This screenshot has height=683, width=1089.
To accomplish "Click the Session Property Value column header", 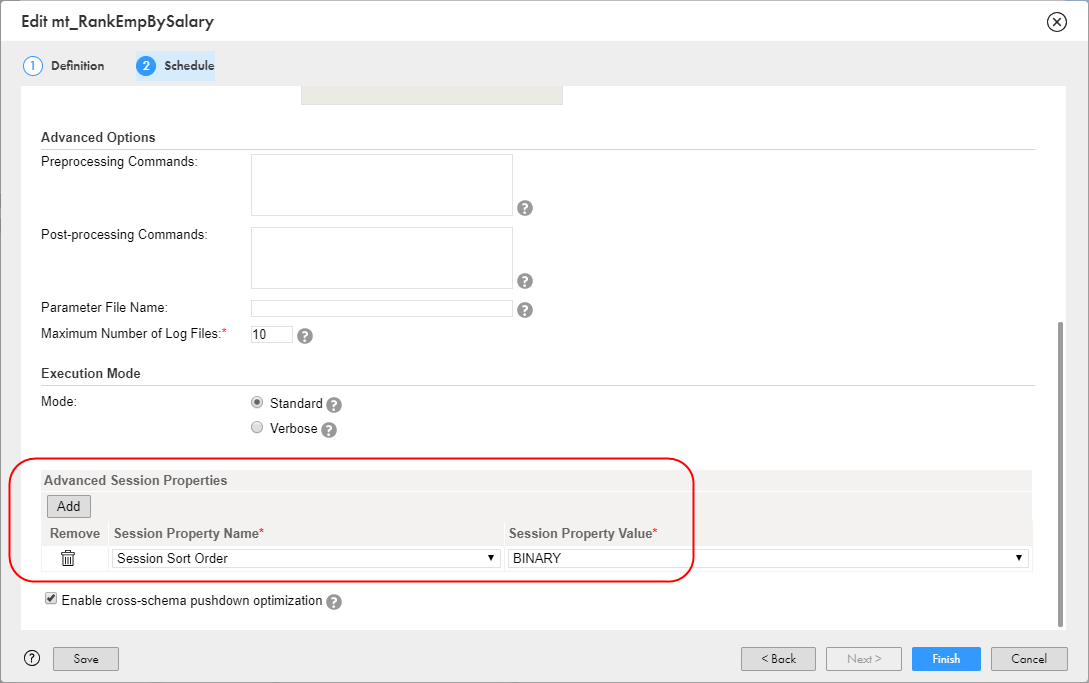I will [x=583, y=534].
